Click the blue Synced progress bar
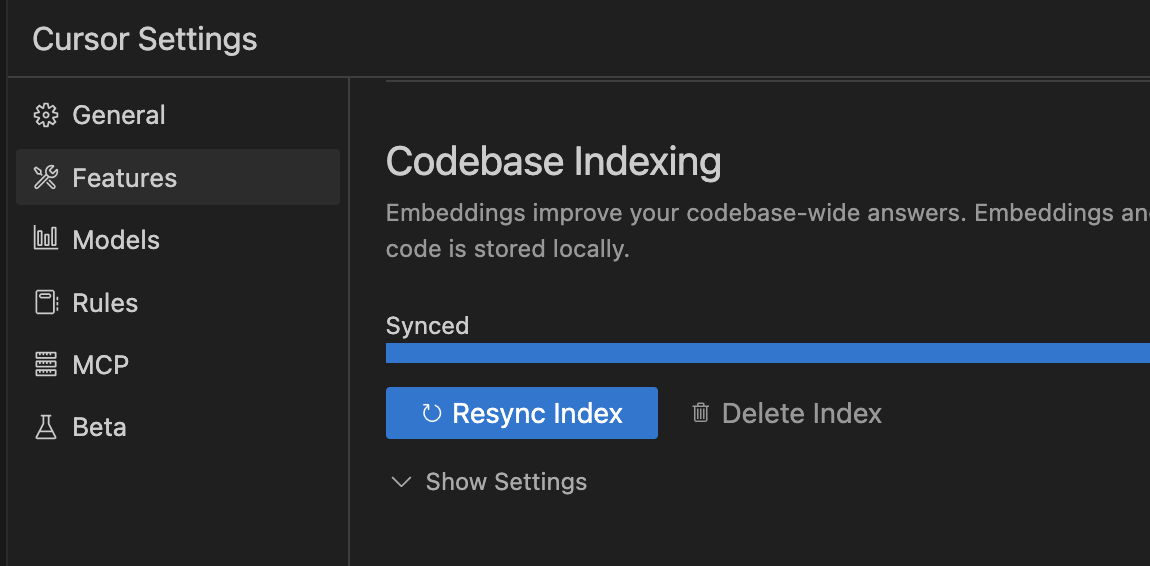Viewport: 1150px width, 566px height. pyautogui.click(x=768, y=353)
